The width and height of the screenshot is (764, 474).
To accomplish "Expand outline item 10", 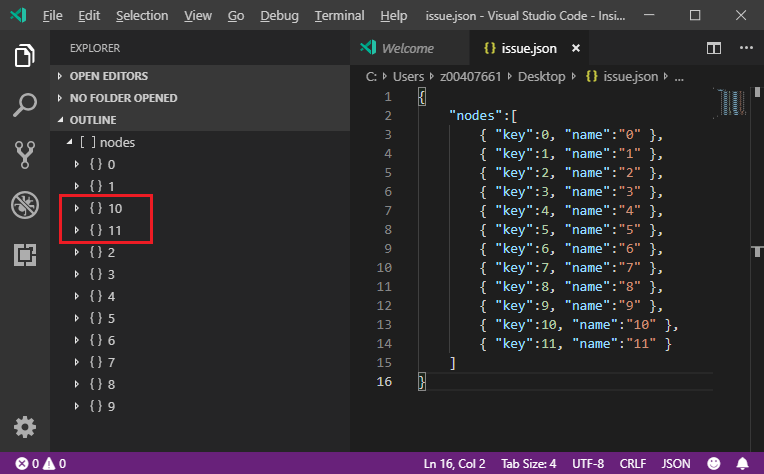I will [x=76, y=209].
